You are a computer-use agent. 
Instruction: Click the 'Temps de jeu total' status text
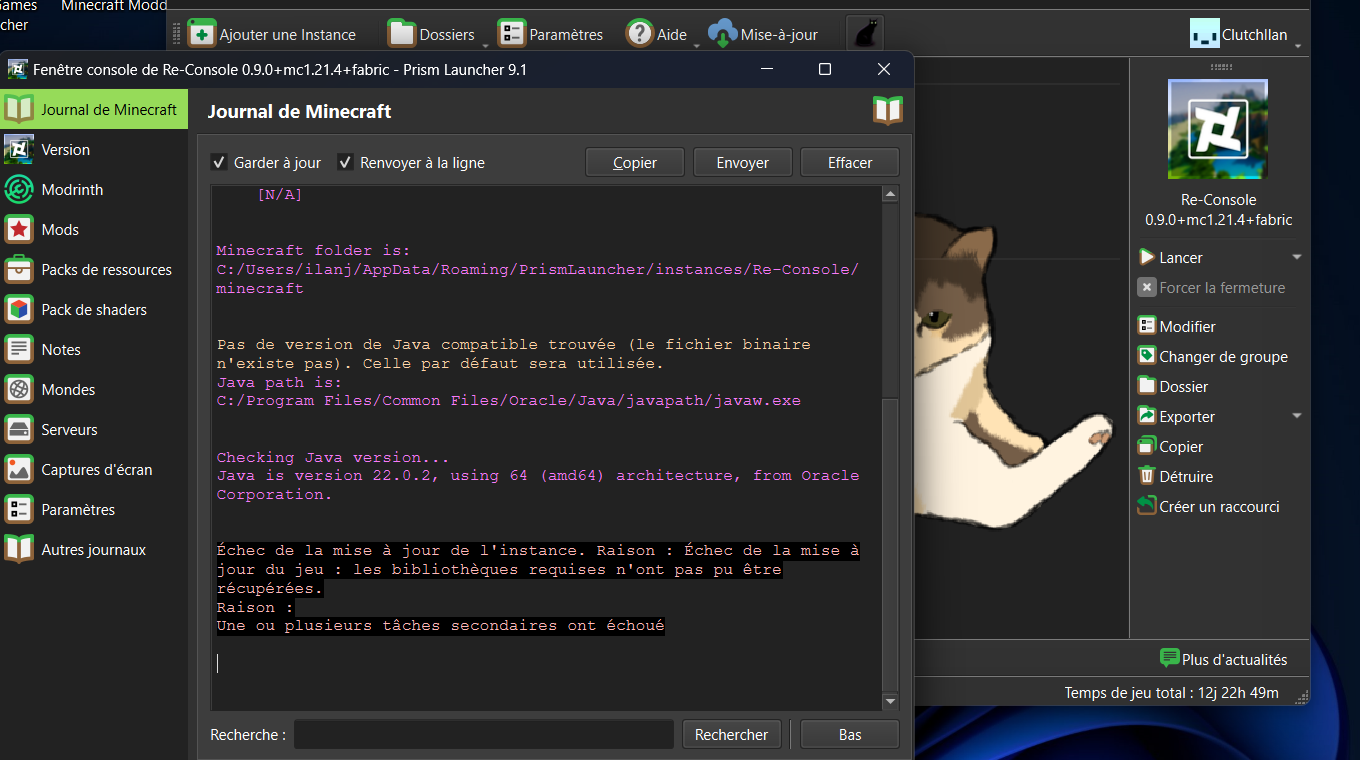tap(1171, 692)
